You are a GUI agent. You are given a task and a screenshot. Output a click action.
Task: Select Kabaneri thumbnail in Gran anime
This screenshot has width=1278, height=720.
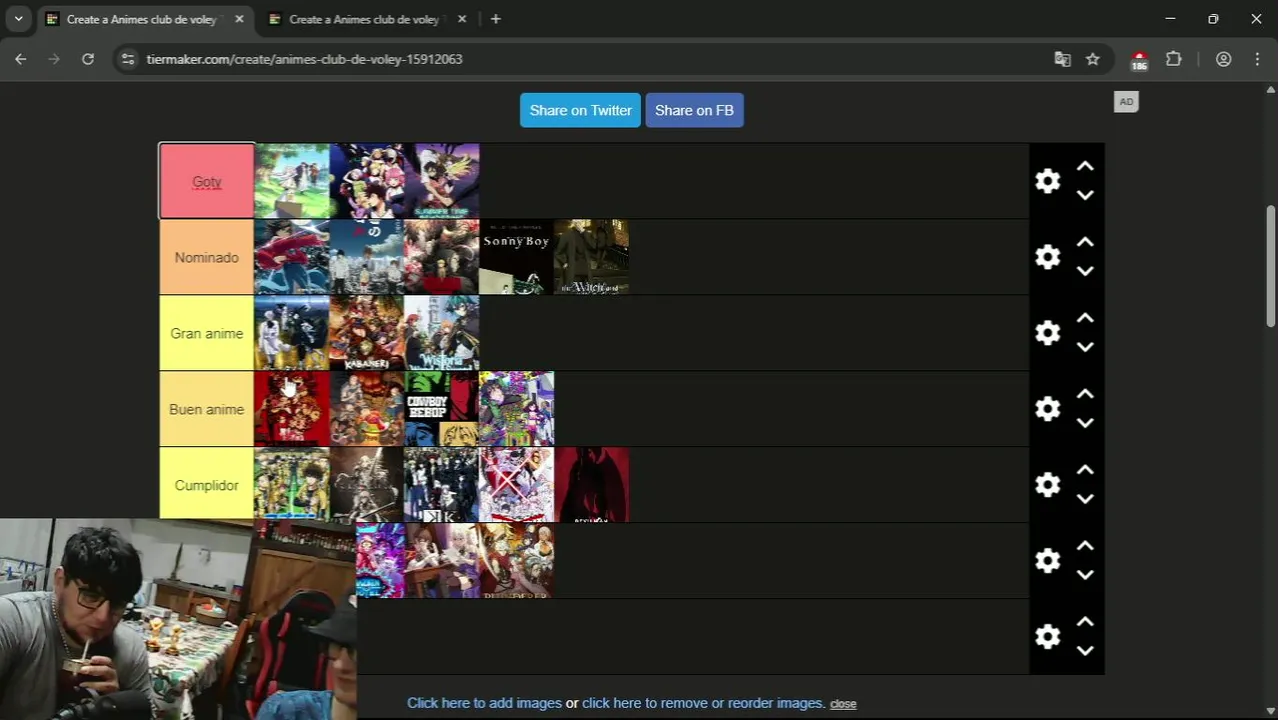pos(366,333)
